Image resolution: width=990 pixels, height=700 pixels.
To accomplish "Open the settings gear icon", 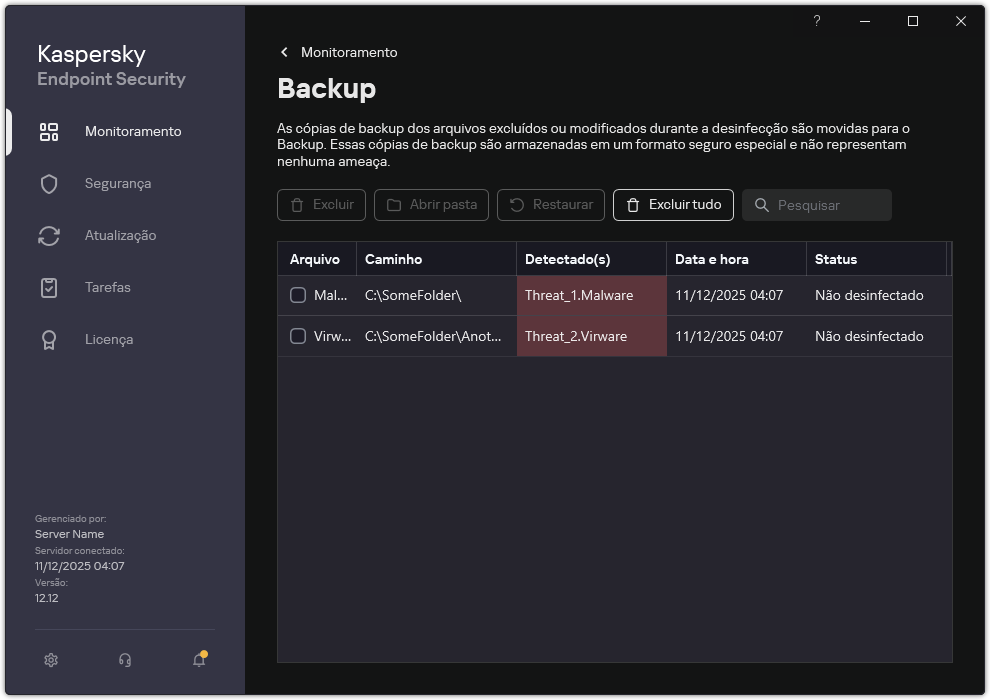I will click(x=50, y=660).
